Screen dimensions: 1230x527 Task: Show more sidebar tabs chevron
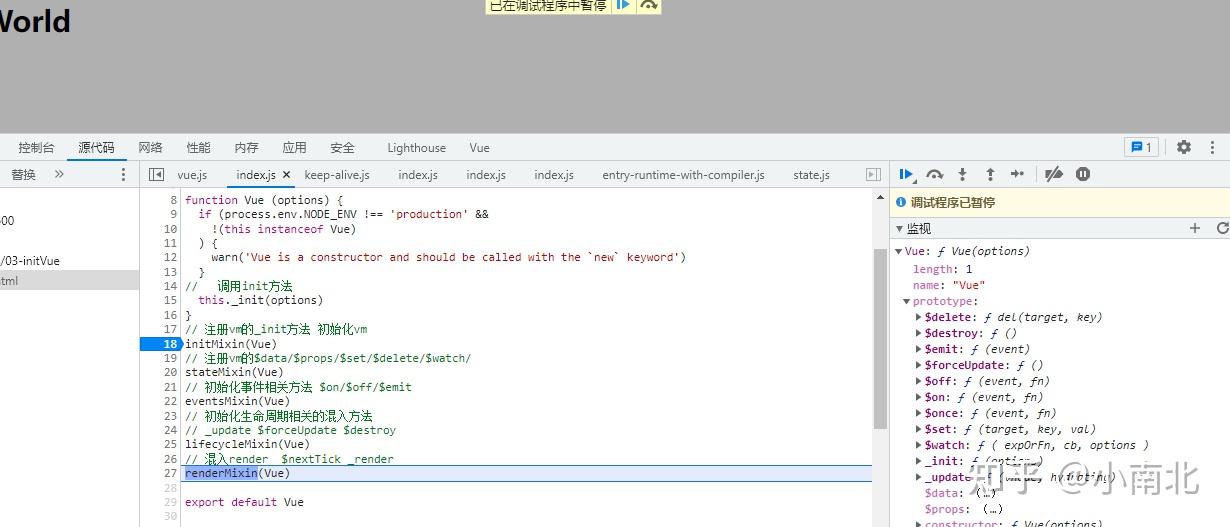[x=59, y=174]
